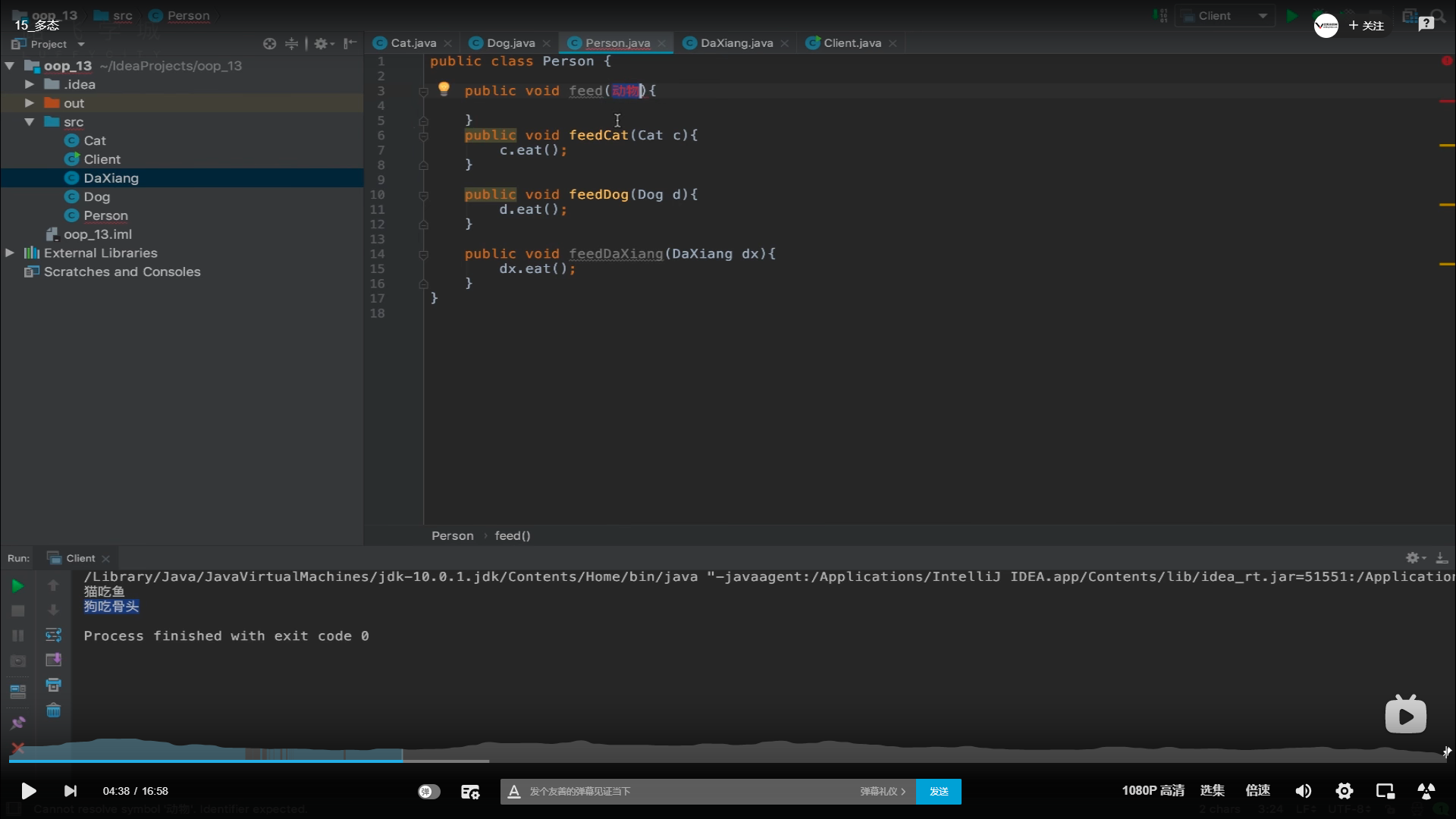
Task: Click the blue 发送 send button
Action: point(938,792)
